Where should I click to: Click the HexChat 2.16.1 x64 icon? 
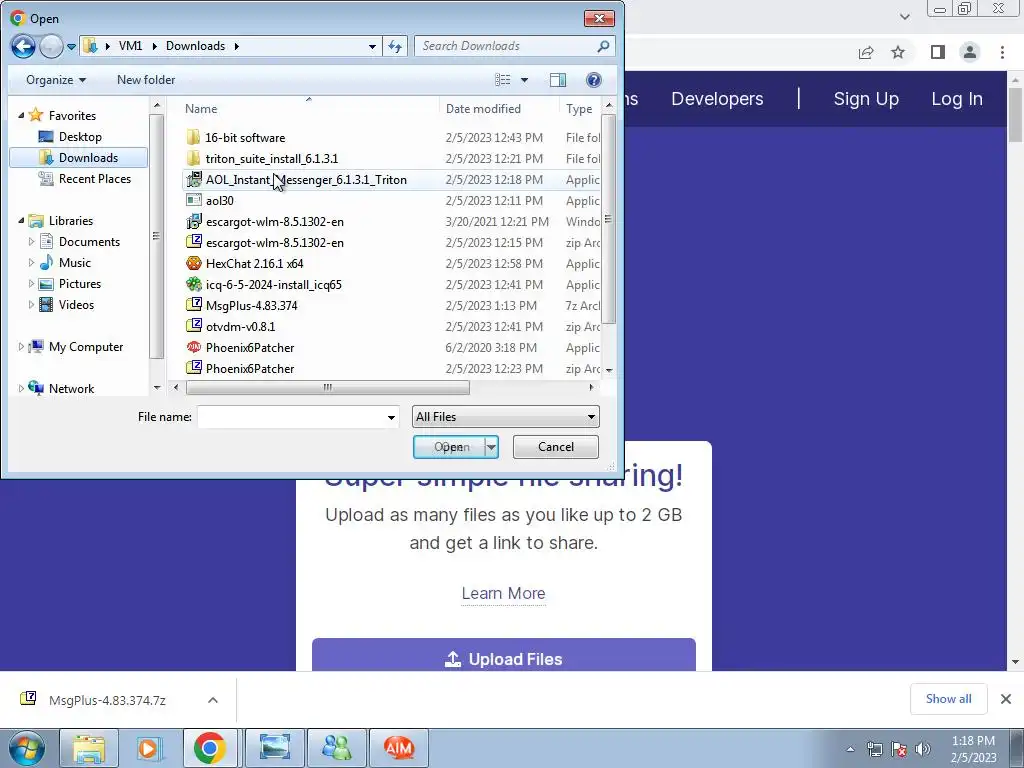tap(194, 263)
